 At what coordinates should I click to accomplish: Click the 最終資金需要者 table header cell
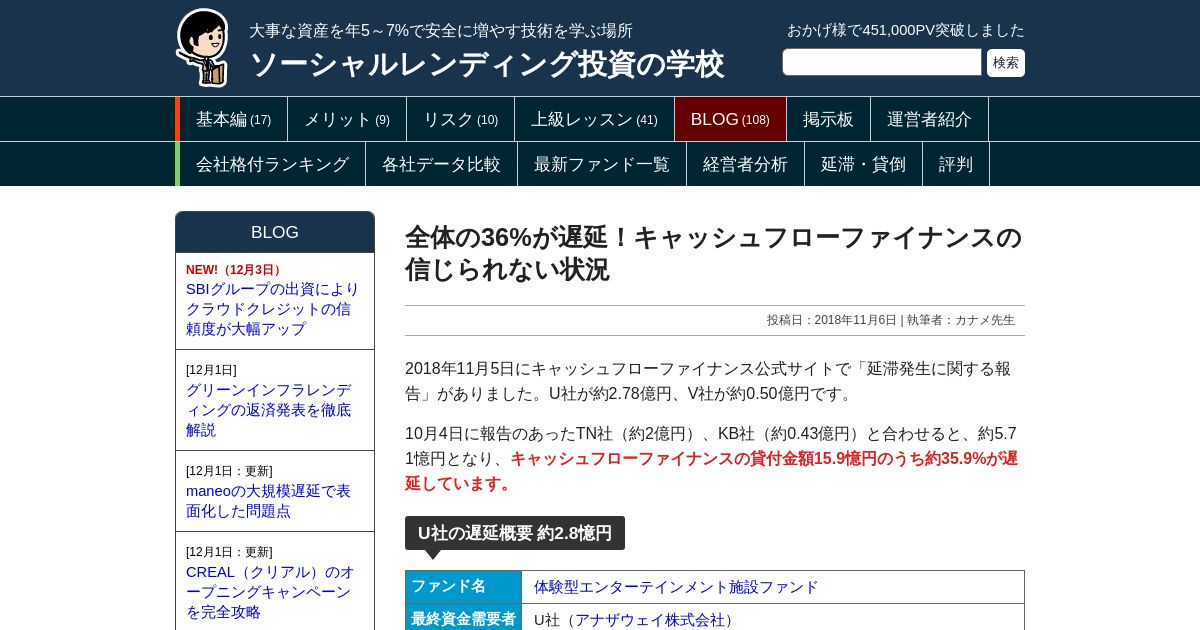click(463, 619)
